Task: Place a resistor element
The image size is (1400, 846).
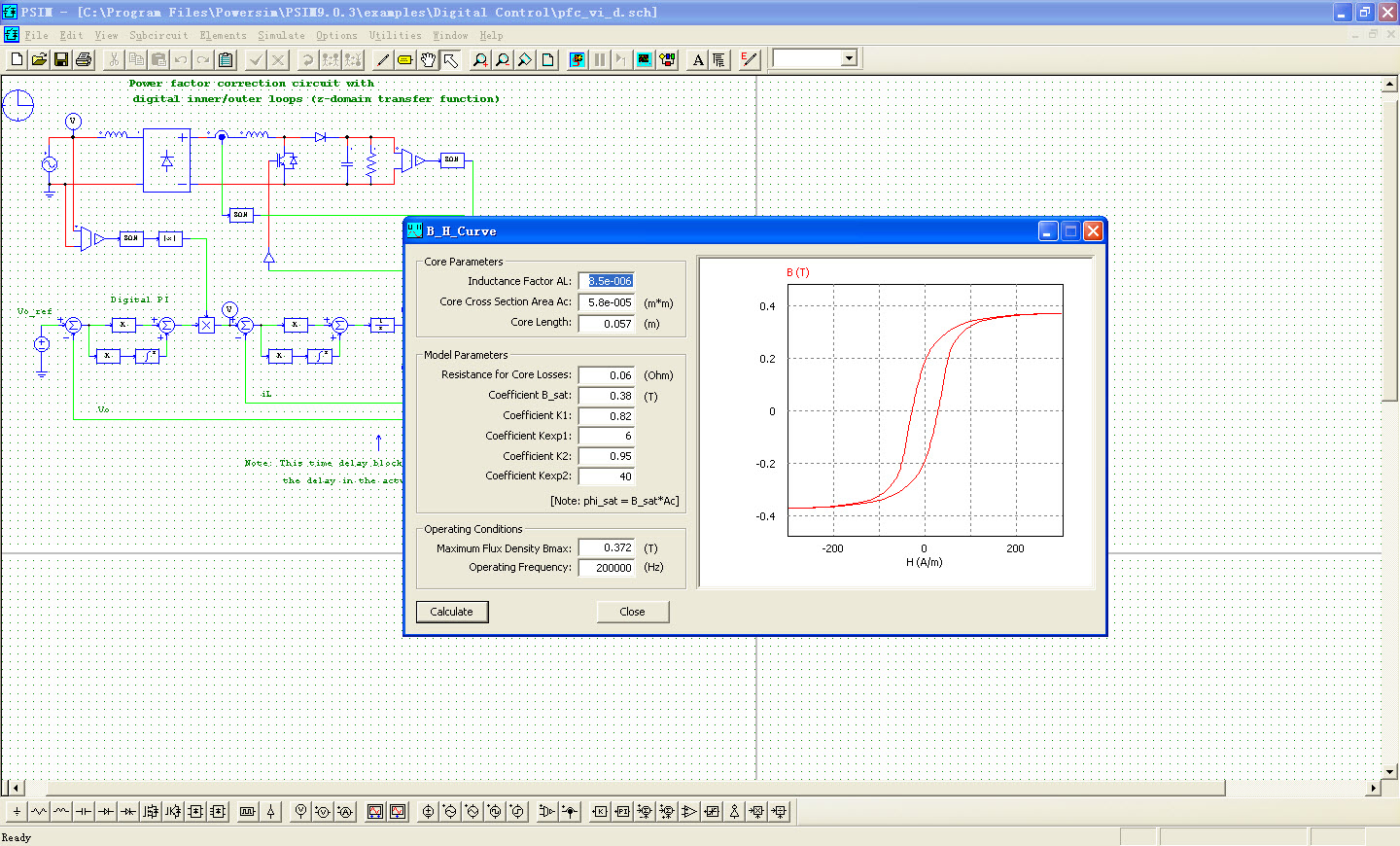Action: tap(39, 811)
